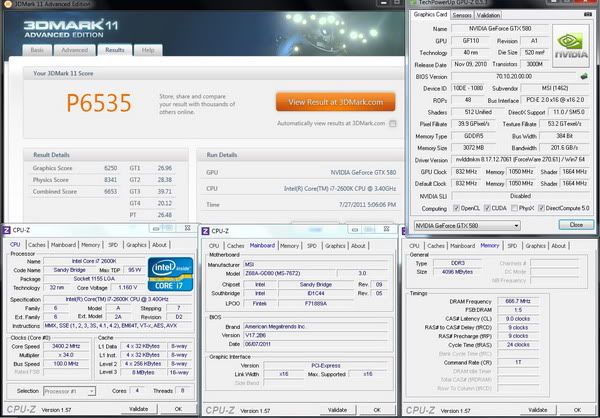This screenshot has height=418, width=600.
Task: Toggle the DirectCompute 5.0 checkbox
Action: tap(541, 208)
